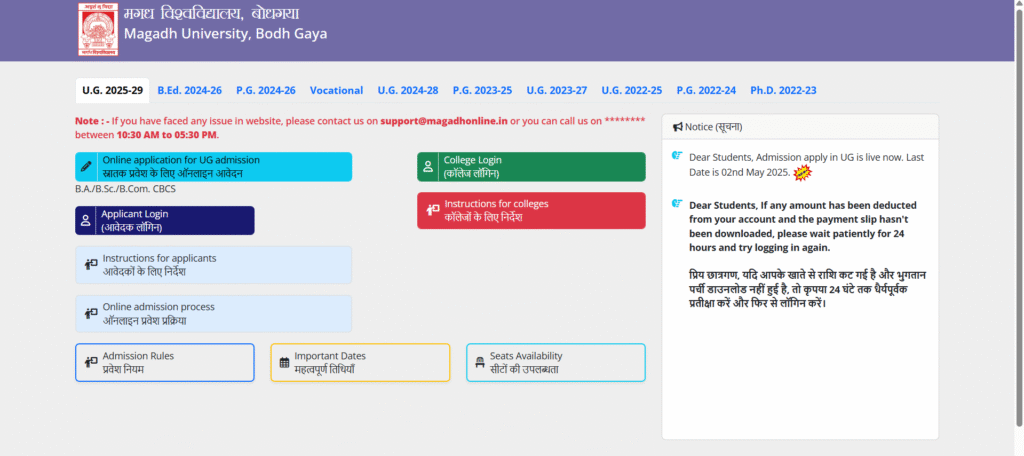Click the pointing icon beside Admission Rules

coord(91,362)
